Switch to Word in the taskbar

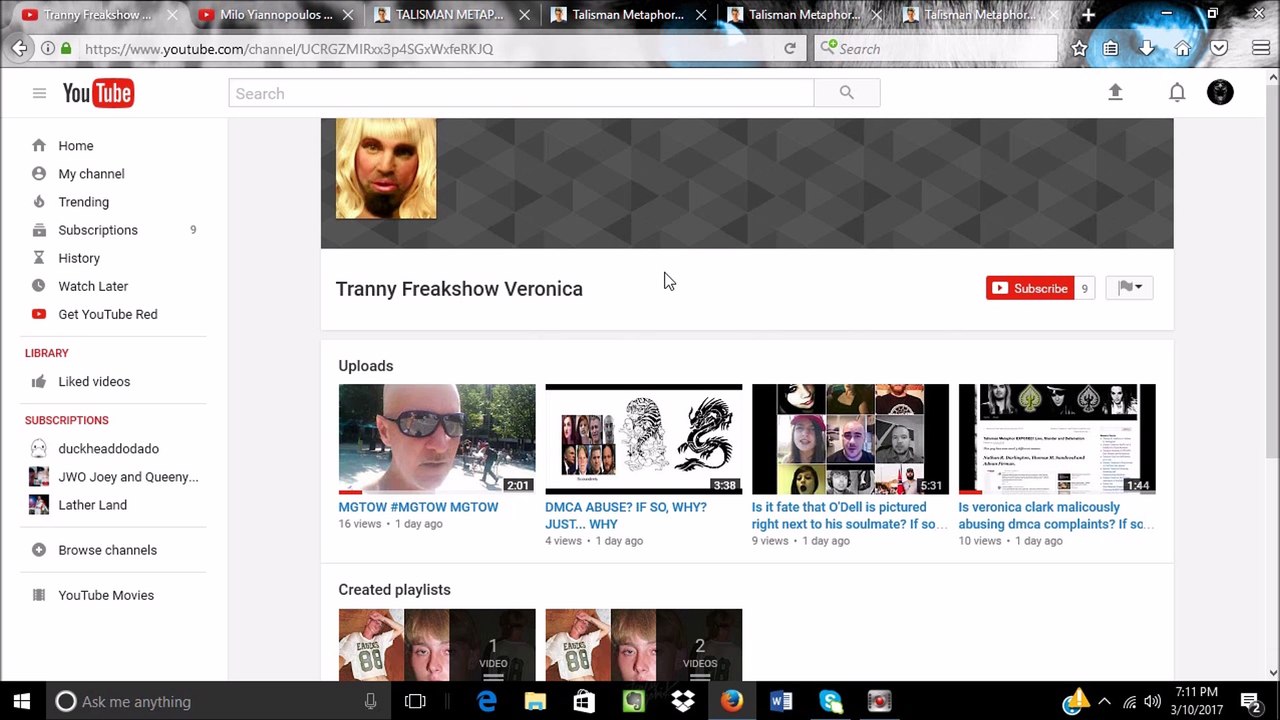click(781, 701)
